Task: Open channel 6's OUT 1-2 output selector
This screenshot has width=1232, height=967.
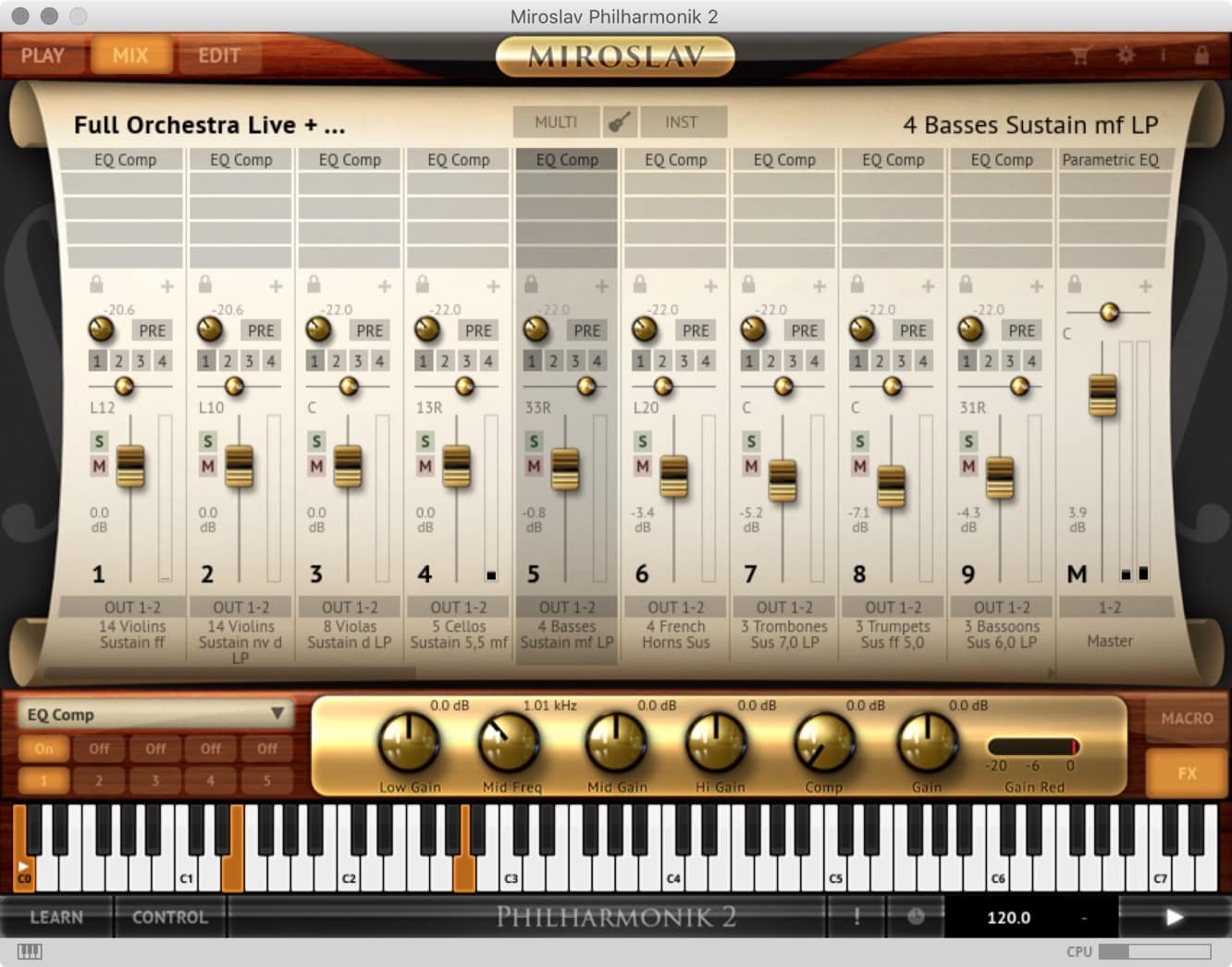Action: pos(675,607)
